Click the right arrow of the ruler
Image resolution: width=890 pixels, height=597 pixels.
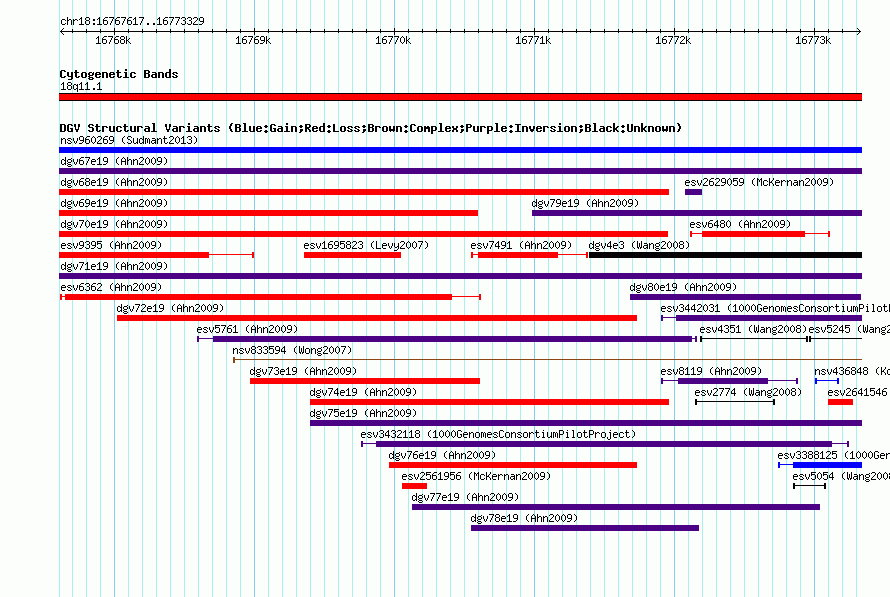(x=859, y=31)
